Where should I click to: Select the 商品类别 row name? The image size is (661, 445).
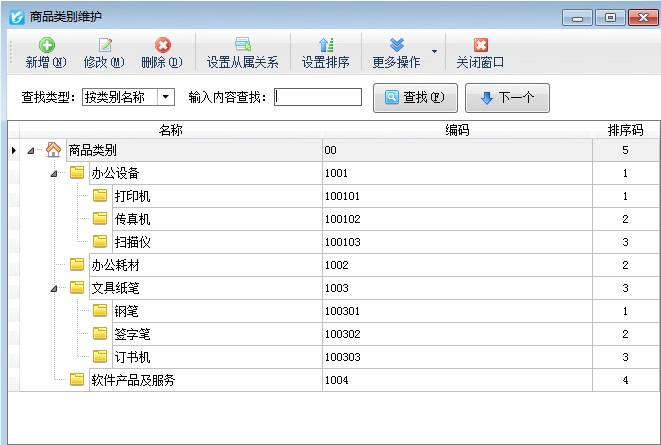click(x=92, y=150)
